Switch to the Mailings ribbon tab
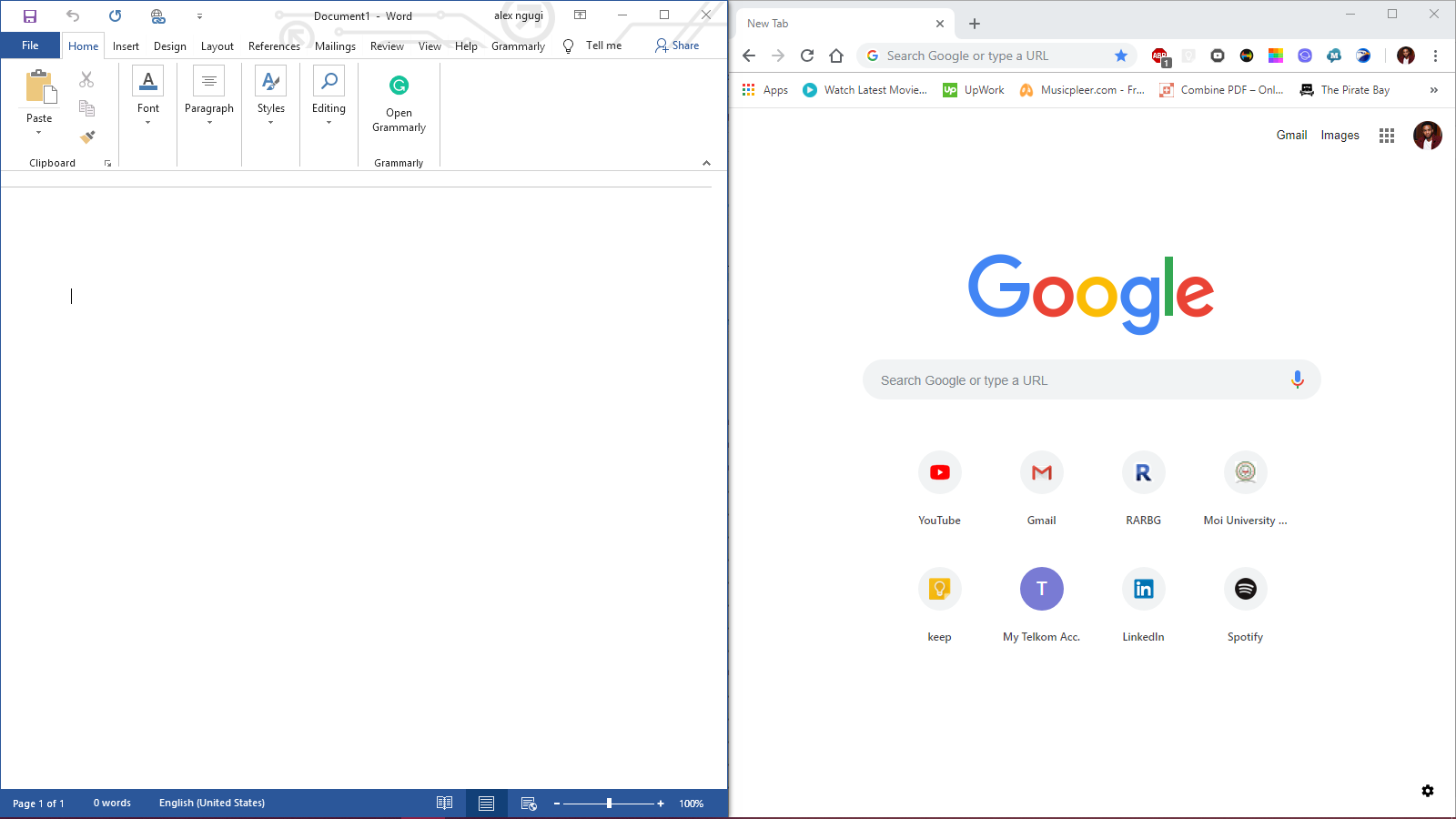Screen dimensions: 1456x819 pyautogui.click(x=335, y=46)
